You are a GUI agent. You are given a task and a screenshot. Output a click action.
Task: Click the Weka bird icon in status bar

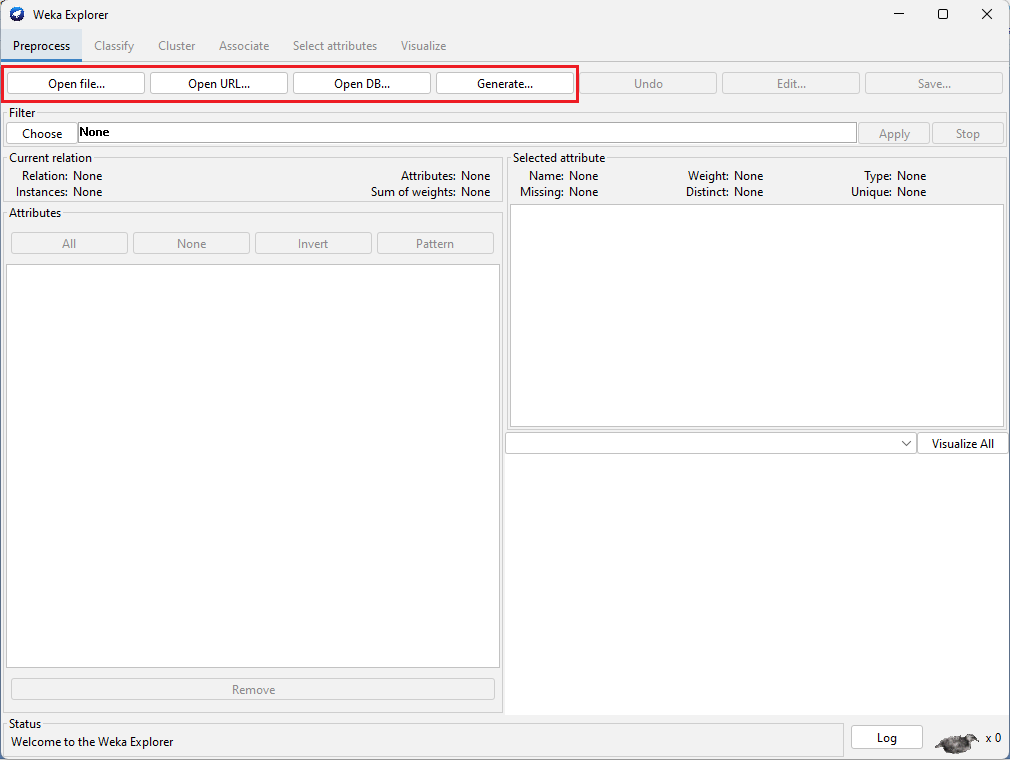coord(957,743)
